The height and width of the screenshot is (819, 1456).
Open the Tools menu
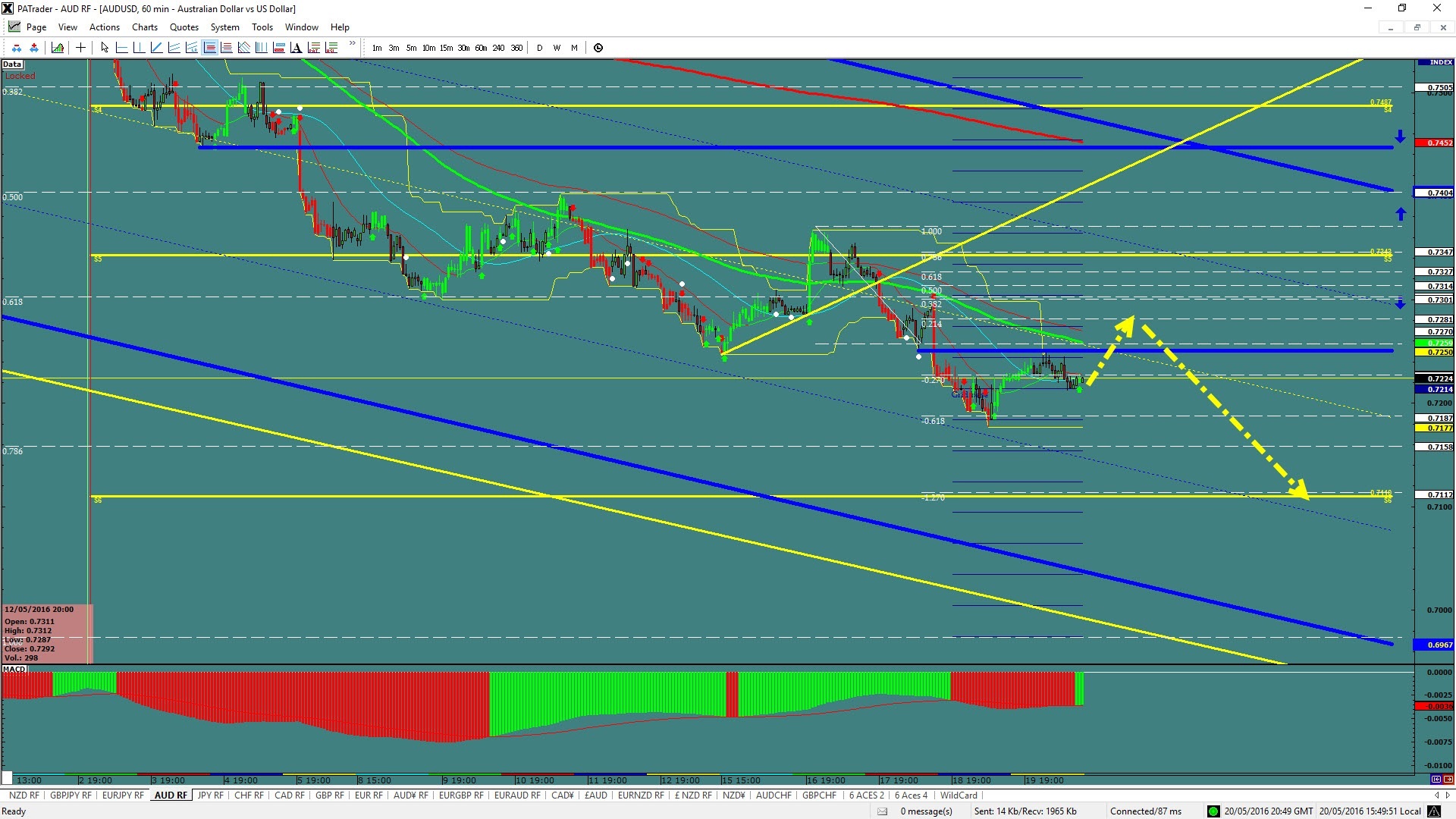pos(262,27)
